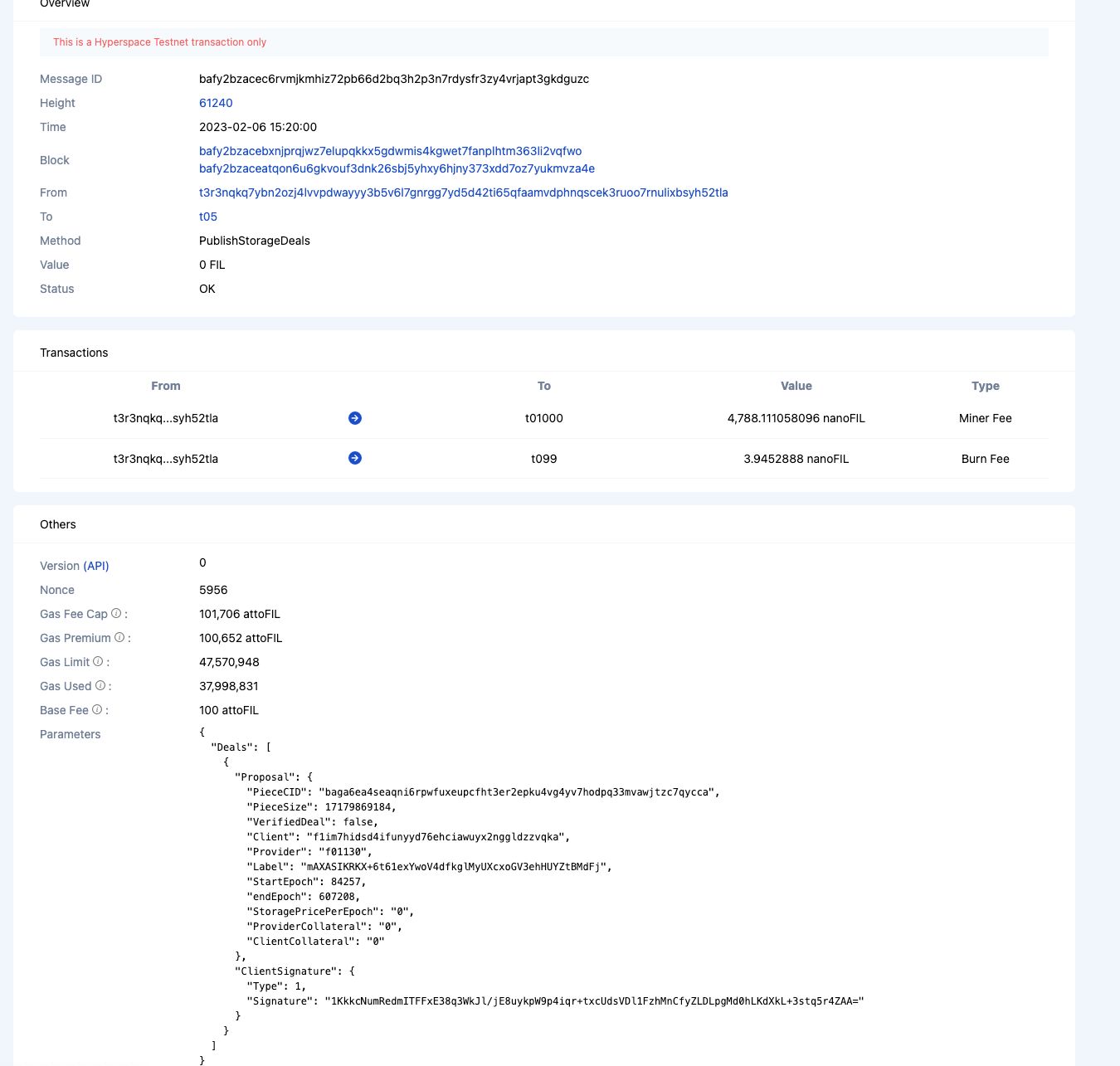Click info icon next to Gas Limit
This screenshot has height=1066, width=1120.
98,662
